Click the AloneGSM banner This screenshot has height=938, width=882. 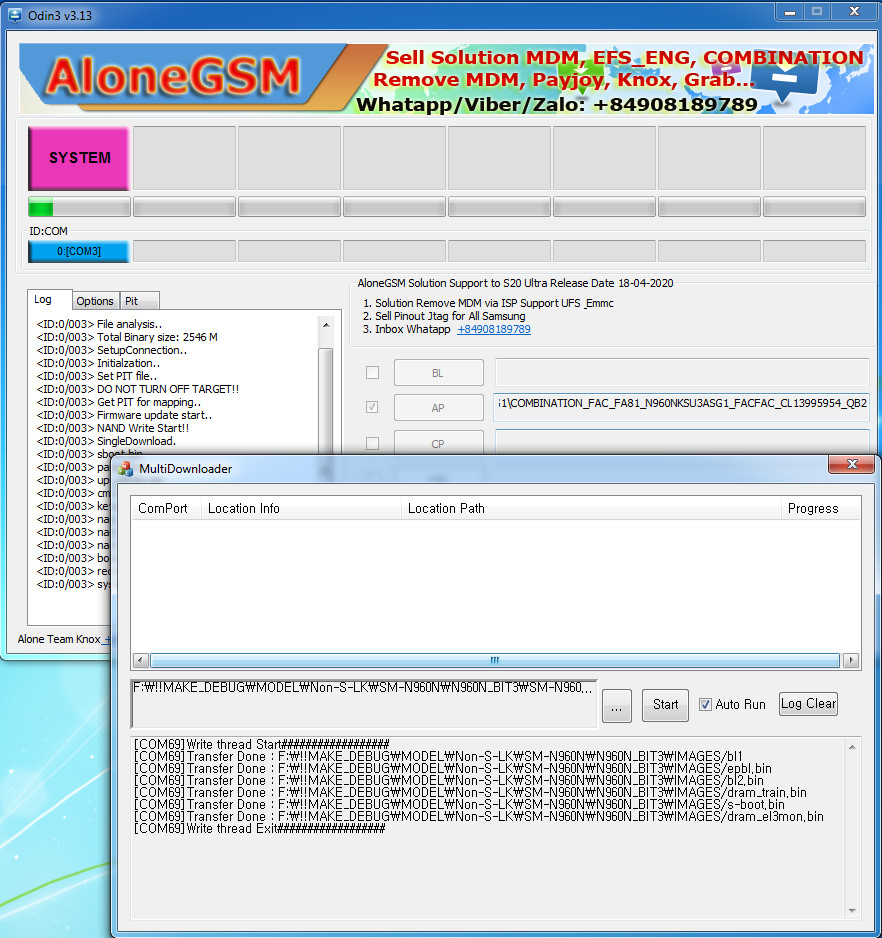tap(446, 78)
